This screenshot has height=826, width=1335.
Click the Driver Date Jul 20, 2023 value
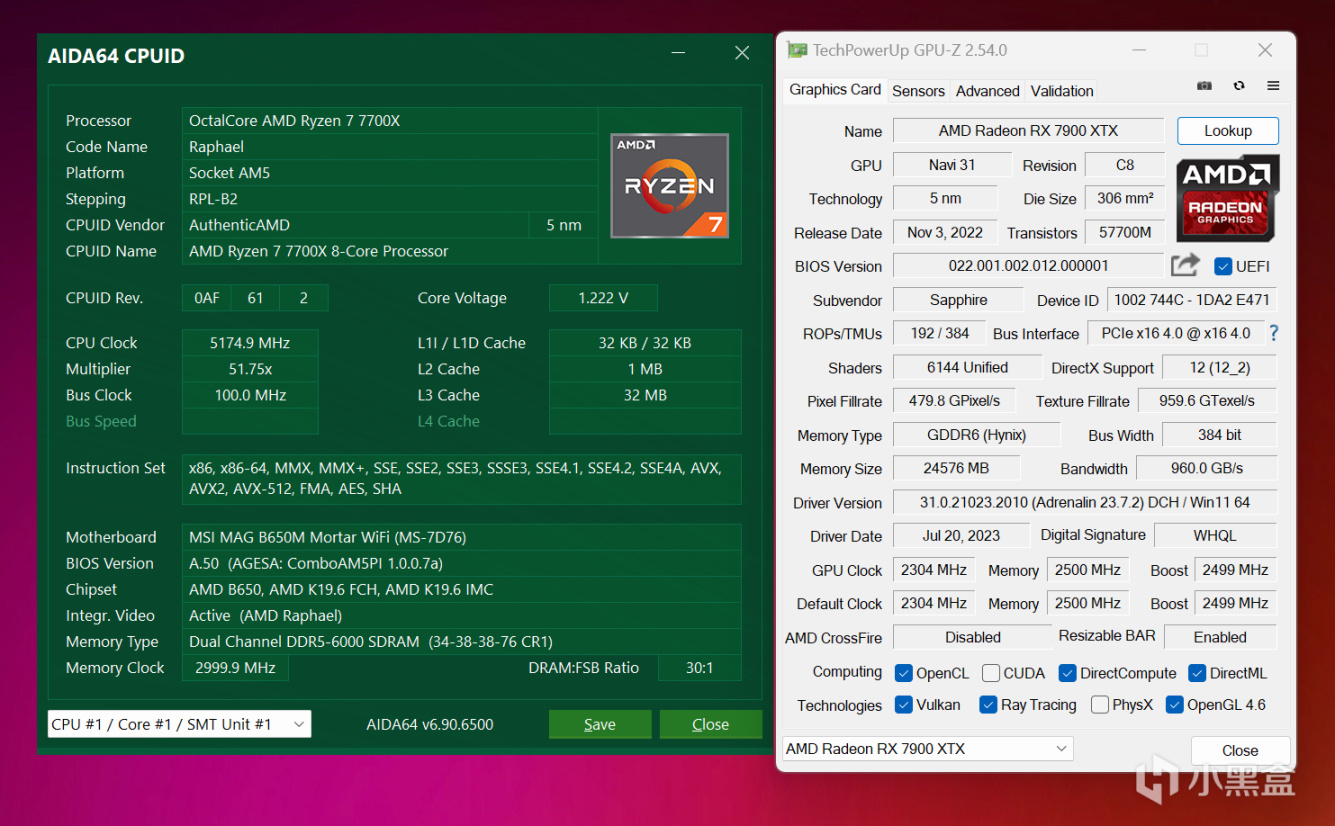pyautogui.click(x=961, y=535)
